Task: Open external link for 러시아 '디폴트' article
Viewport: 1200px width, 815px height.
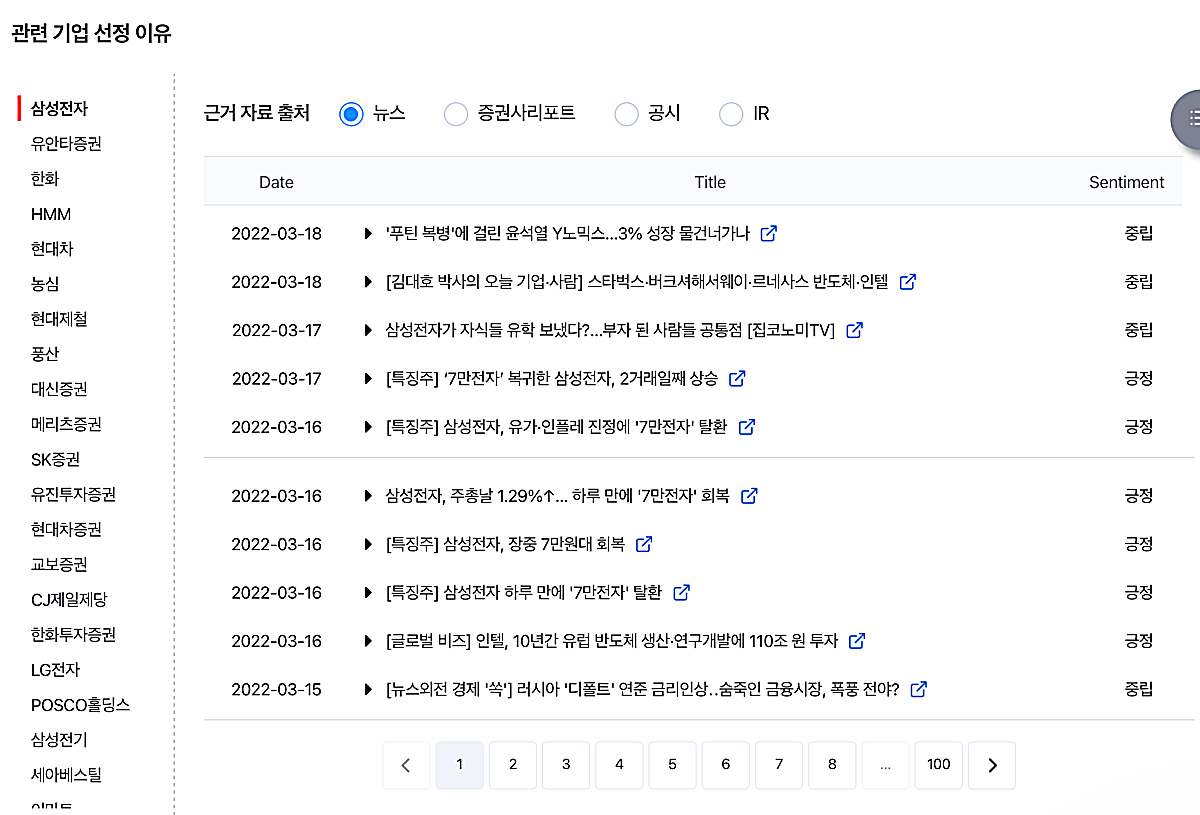Action: (x=918, y=689)
